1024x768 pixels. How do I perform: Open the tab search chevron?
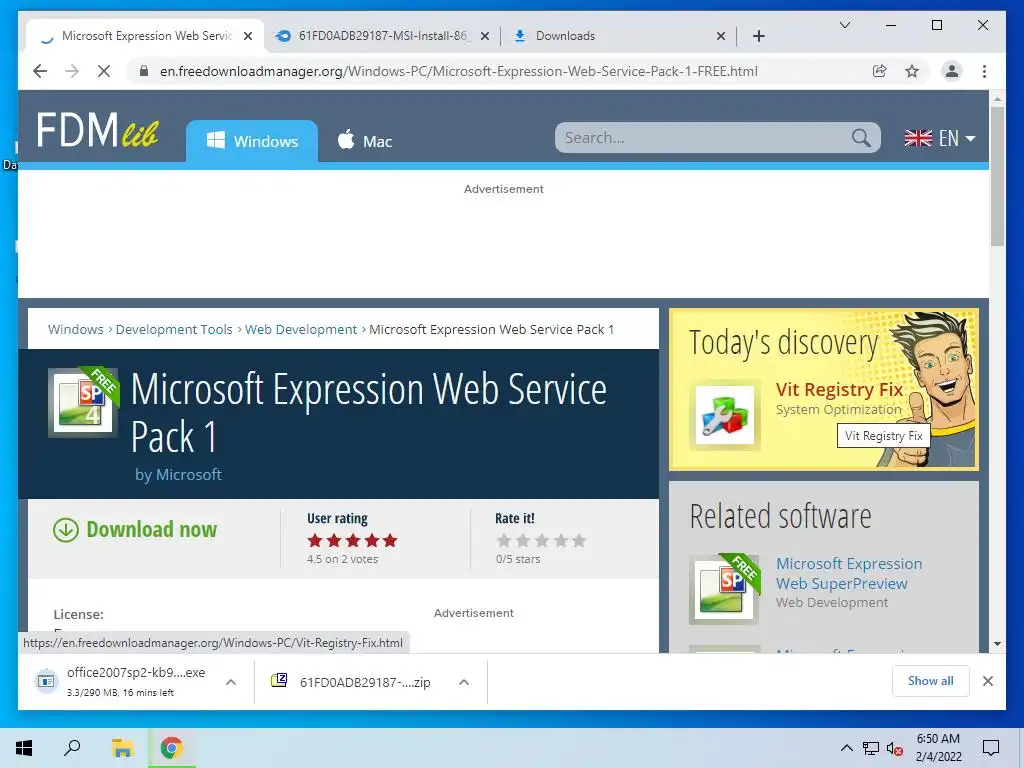pyautogui.click(x=844, y=25)
